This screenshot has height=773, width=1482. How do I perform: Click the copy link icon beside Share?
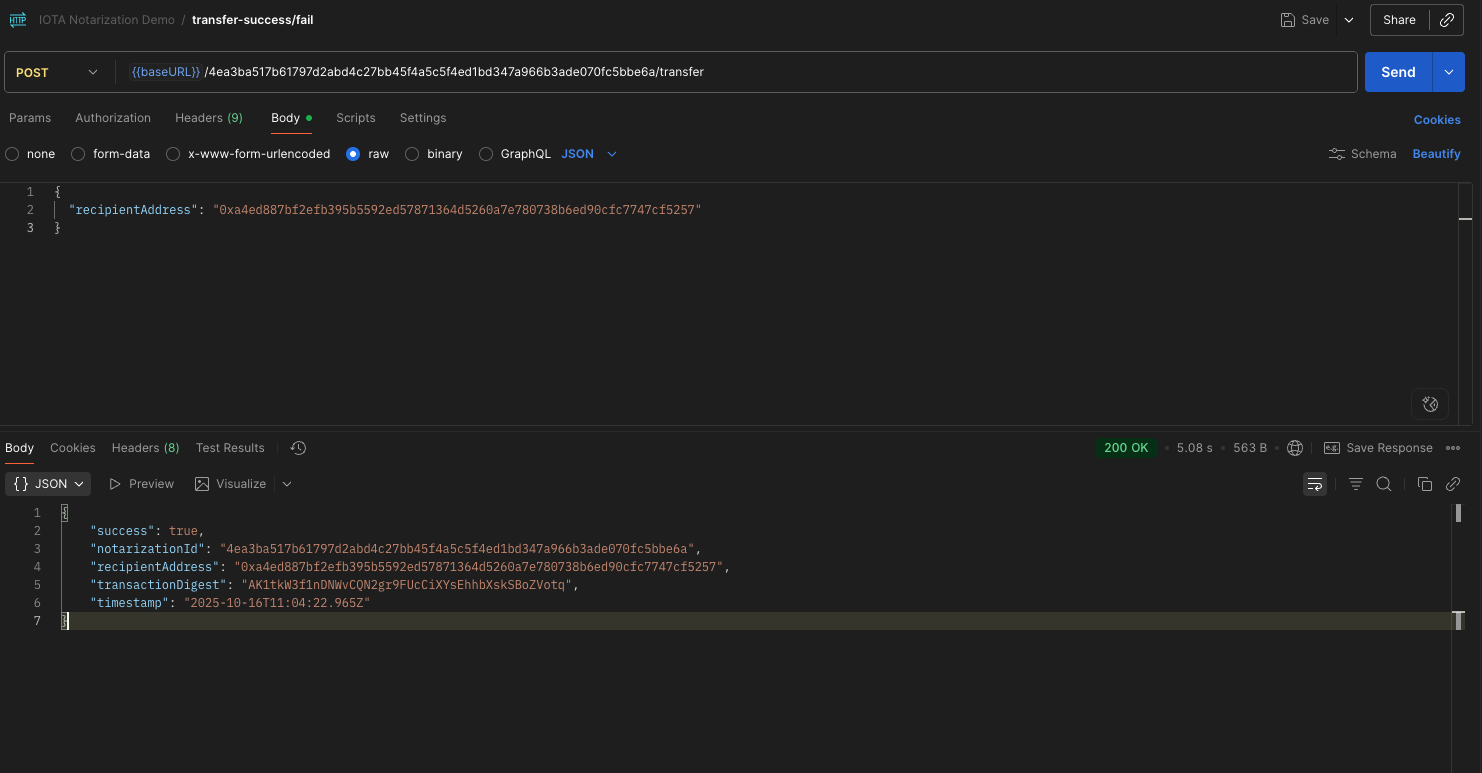[1446, 20]
